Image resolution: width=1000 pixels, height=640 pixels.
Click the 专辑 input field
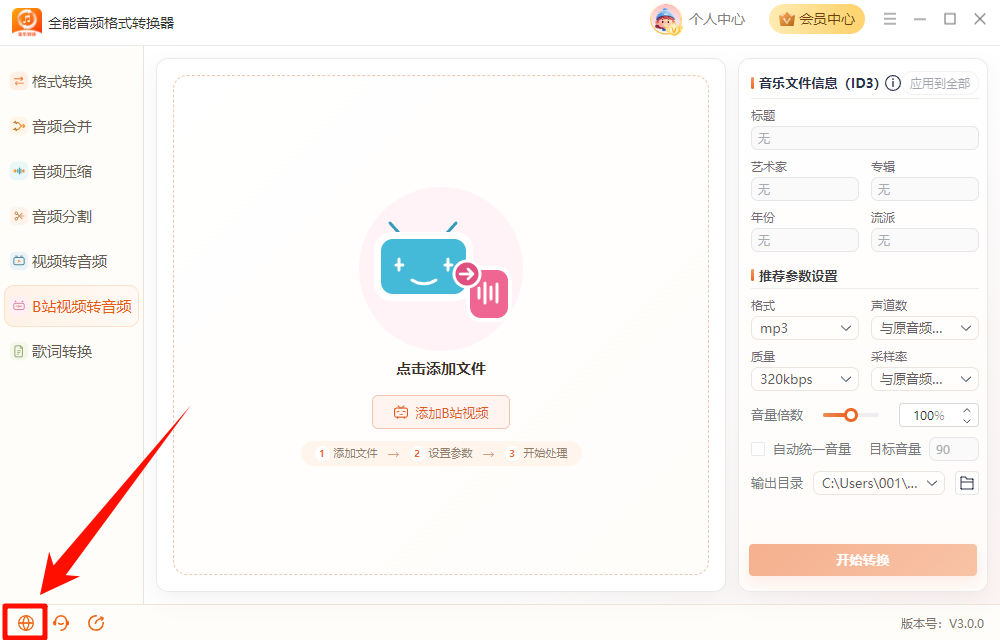pyautogui.click(x=925, y=189)
